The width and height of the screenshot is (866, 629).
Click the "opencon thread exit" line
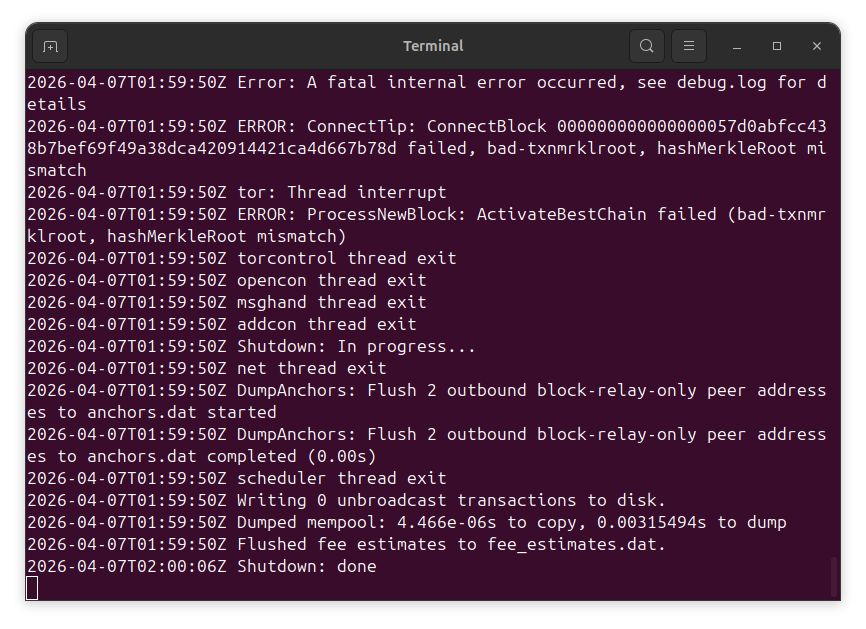tap(331, 280)
